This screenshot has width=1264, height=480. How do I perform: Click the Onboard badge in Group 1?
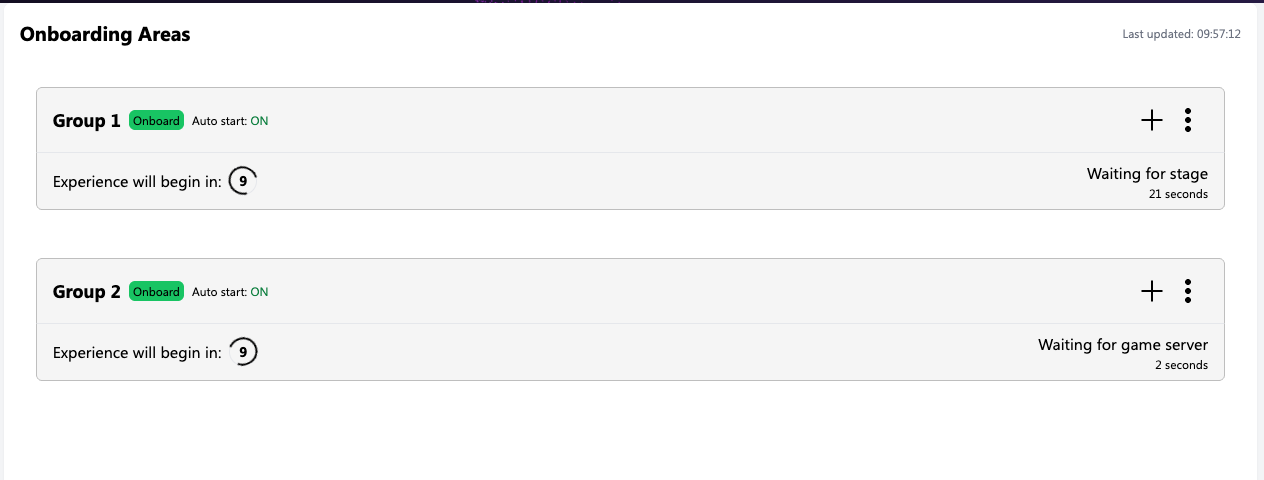(x=156, y=121)
